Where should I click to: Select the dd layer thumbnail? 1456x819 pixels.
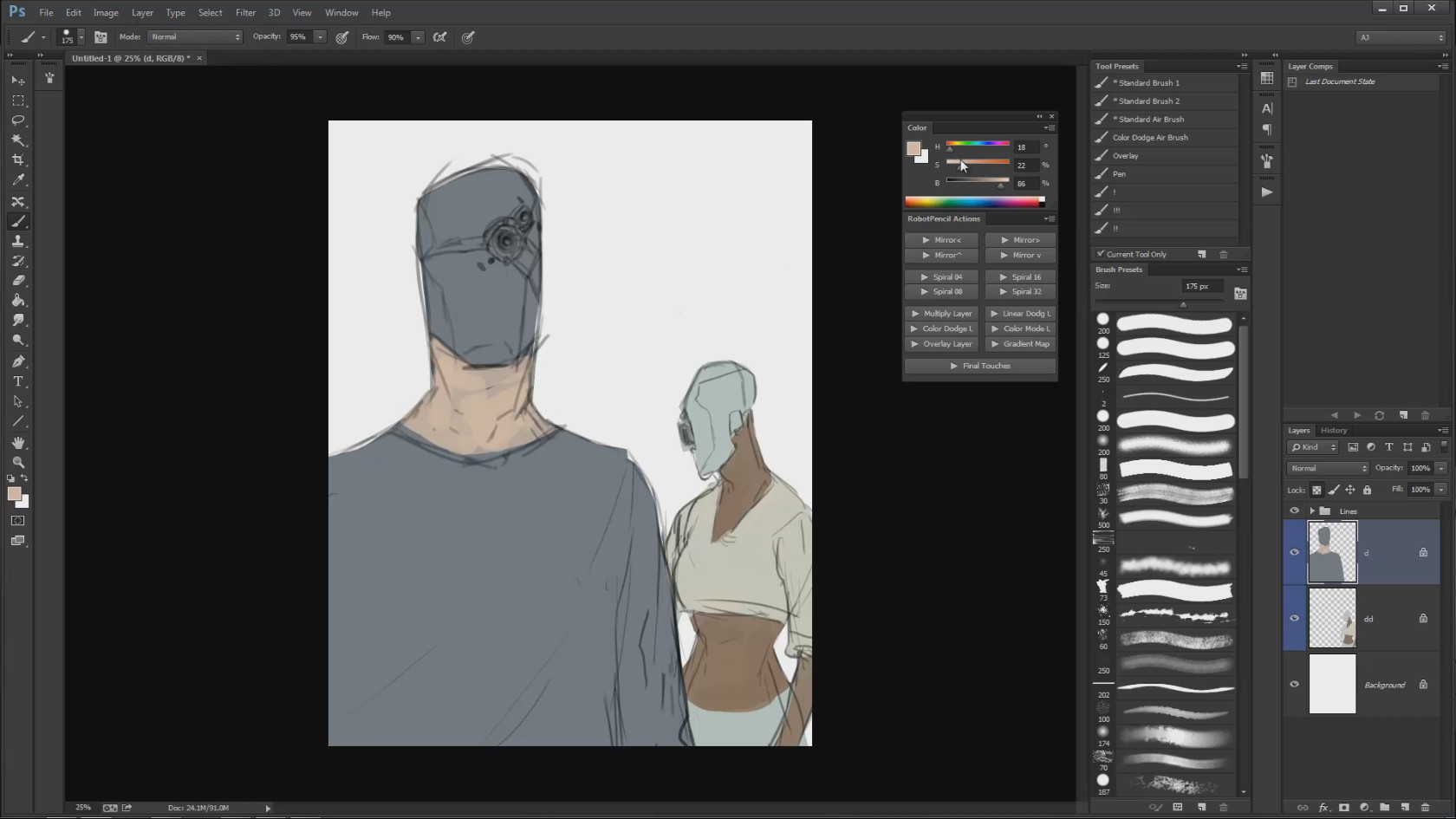point(1332,618)
